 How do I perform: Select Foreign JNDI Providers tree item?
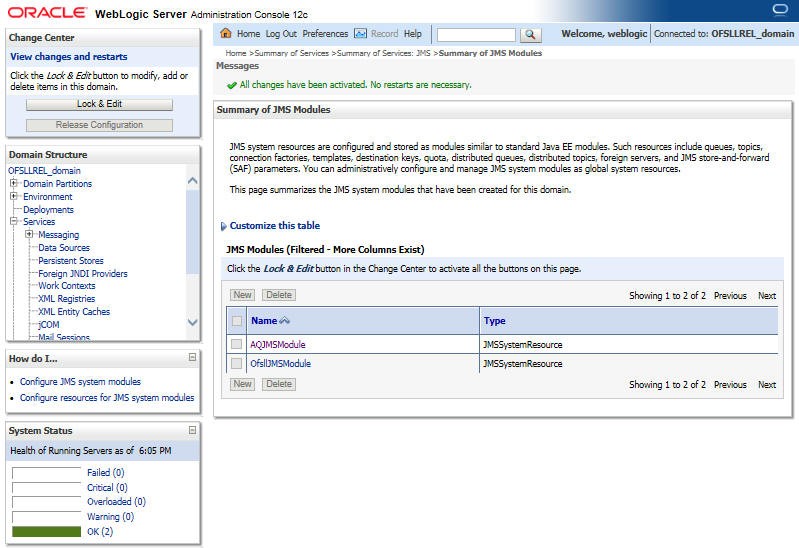(x=83, y=274)
